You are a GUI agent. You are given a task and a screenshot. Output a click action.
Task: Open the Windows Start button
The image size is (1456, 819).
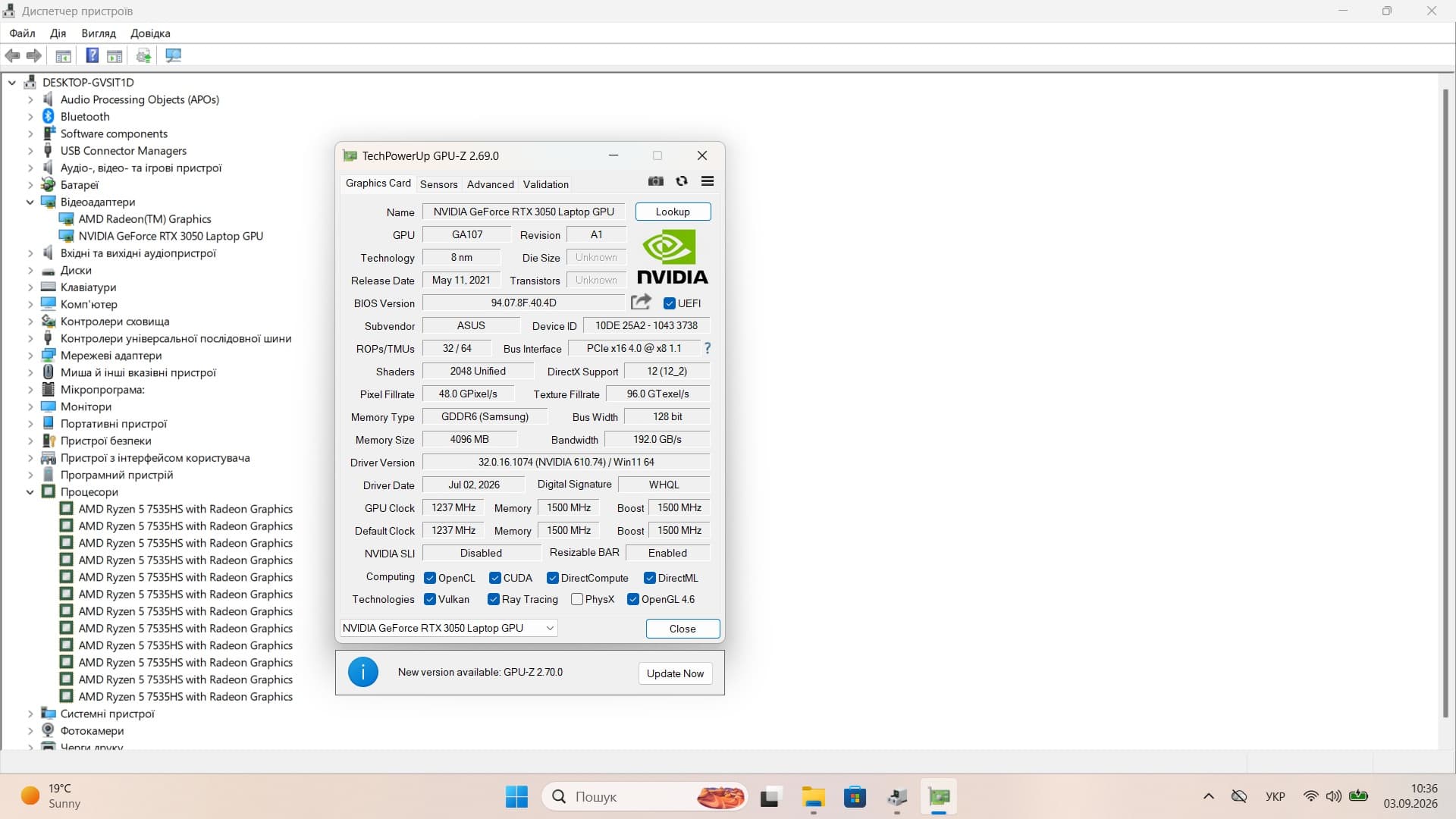coord(516,797)
